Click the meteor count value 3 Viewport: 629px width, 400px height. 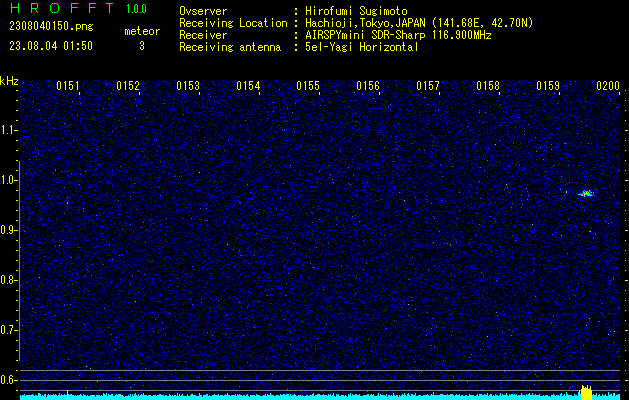click(x=141, y=46)
